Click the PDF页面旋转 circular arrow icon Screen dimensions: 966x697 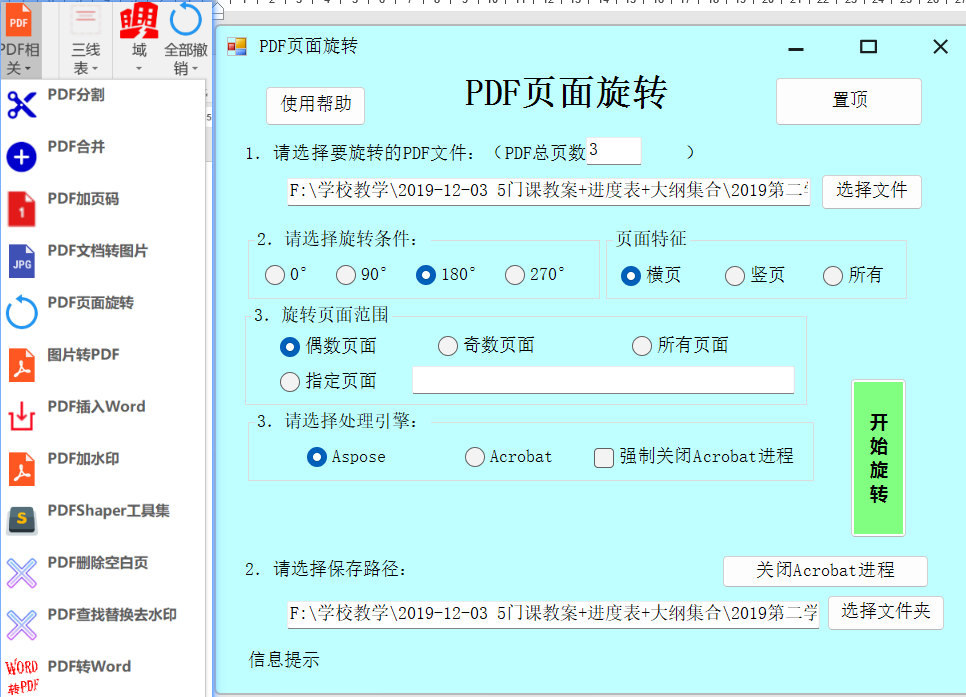tap(22, 312)
